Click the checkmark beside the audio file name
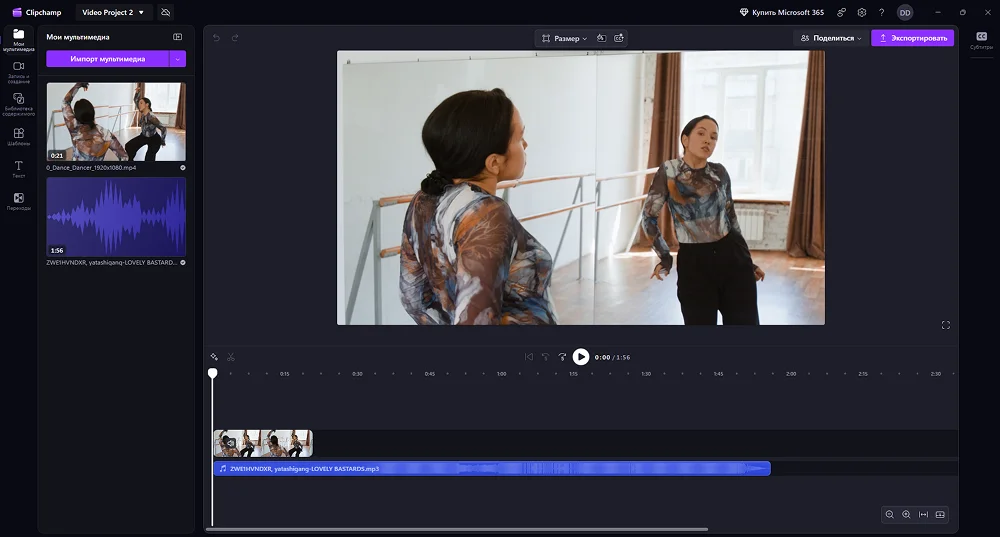Screen dimensions: 1000x537 pyautogui.click(x=183, y=263)
